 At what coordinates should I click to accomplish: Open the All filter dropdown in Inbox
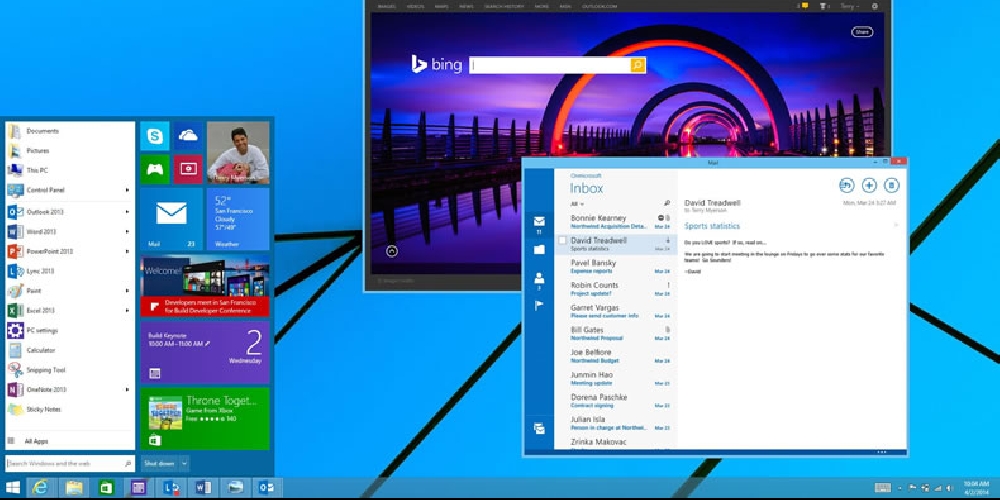(x=577, y=204)
